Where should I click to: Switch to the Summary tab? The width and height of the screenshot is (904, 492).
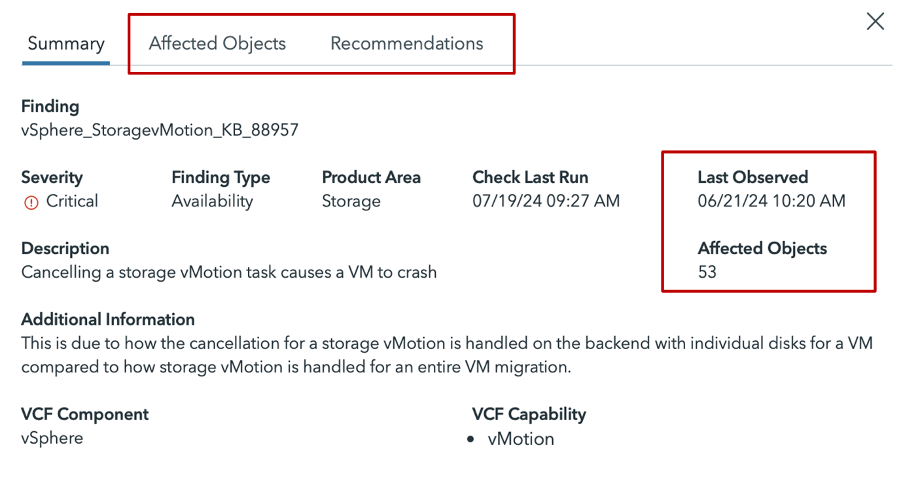coord(66,44)
